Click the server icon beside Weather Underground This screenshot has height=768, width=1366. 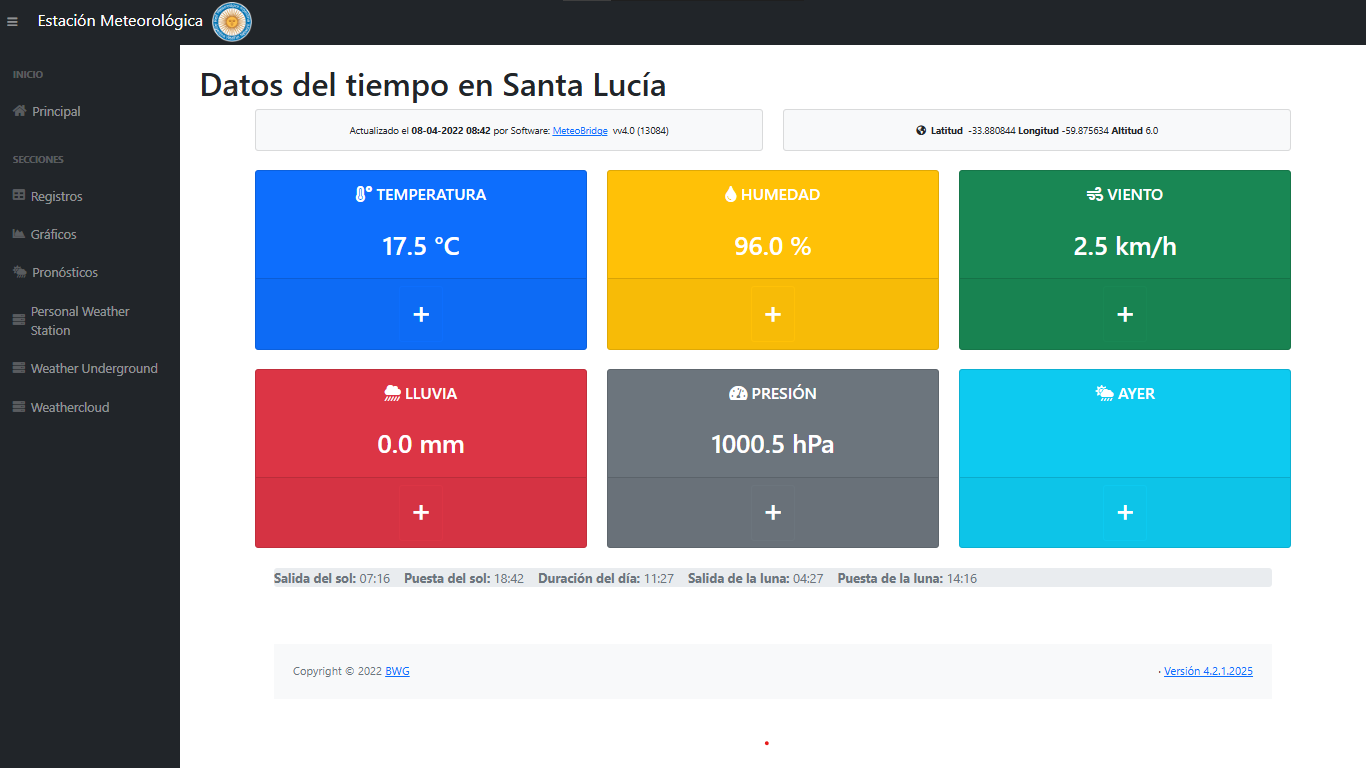[18, 368]
